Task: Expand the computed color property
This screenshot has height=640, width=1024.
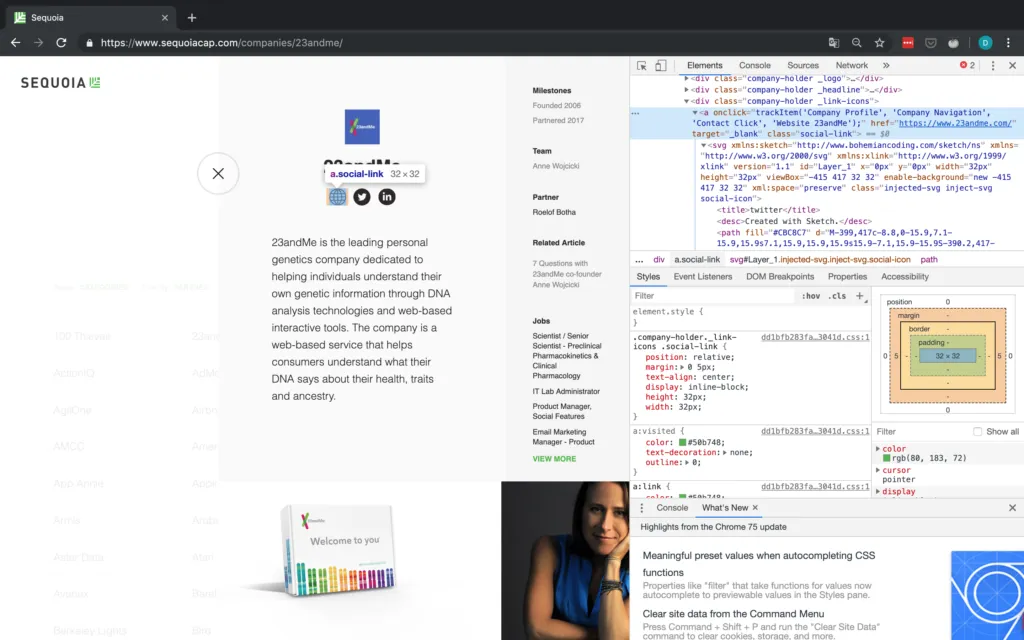Action: [878, 449]
